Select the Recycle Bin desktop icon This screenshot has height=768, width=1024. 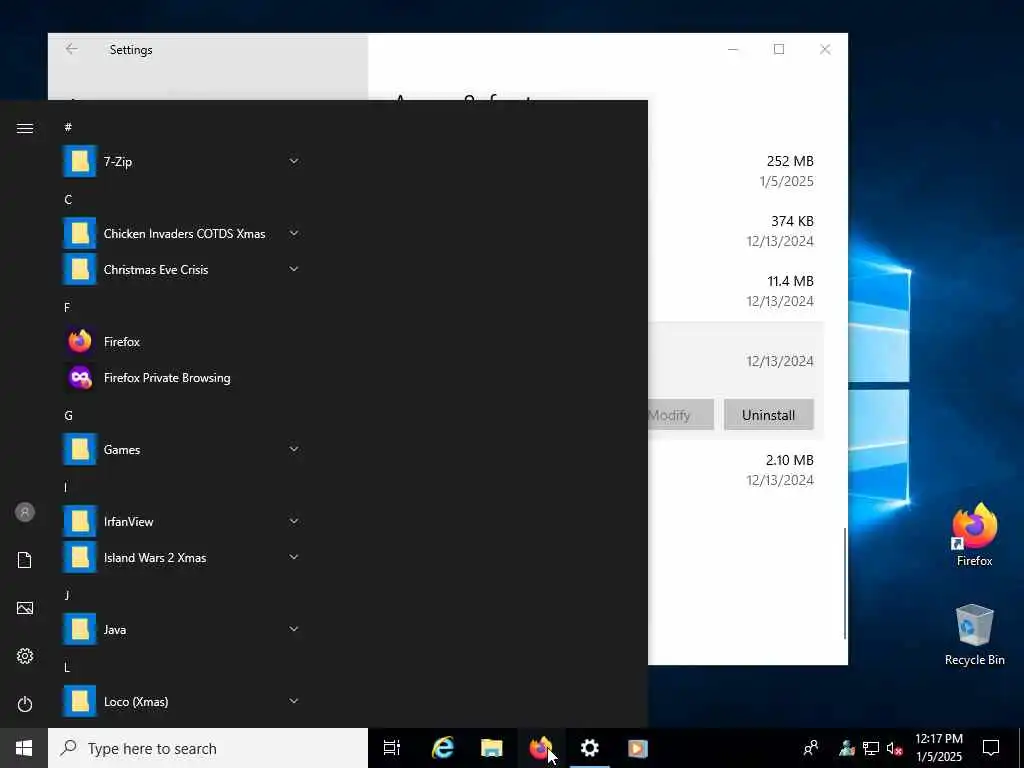974,635
